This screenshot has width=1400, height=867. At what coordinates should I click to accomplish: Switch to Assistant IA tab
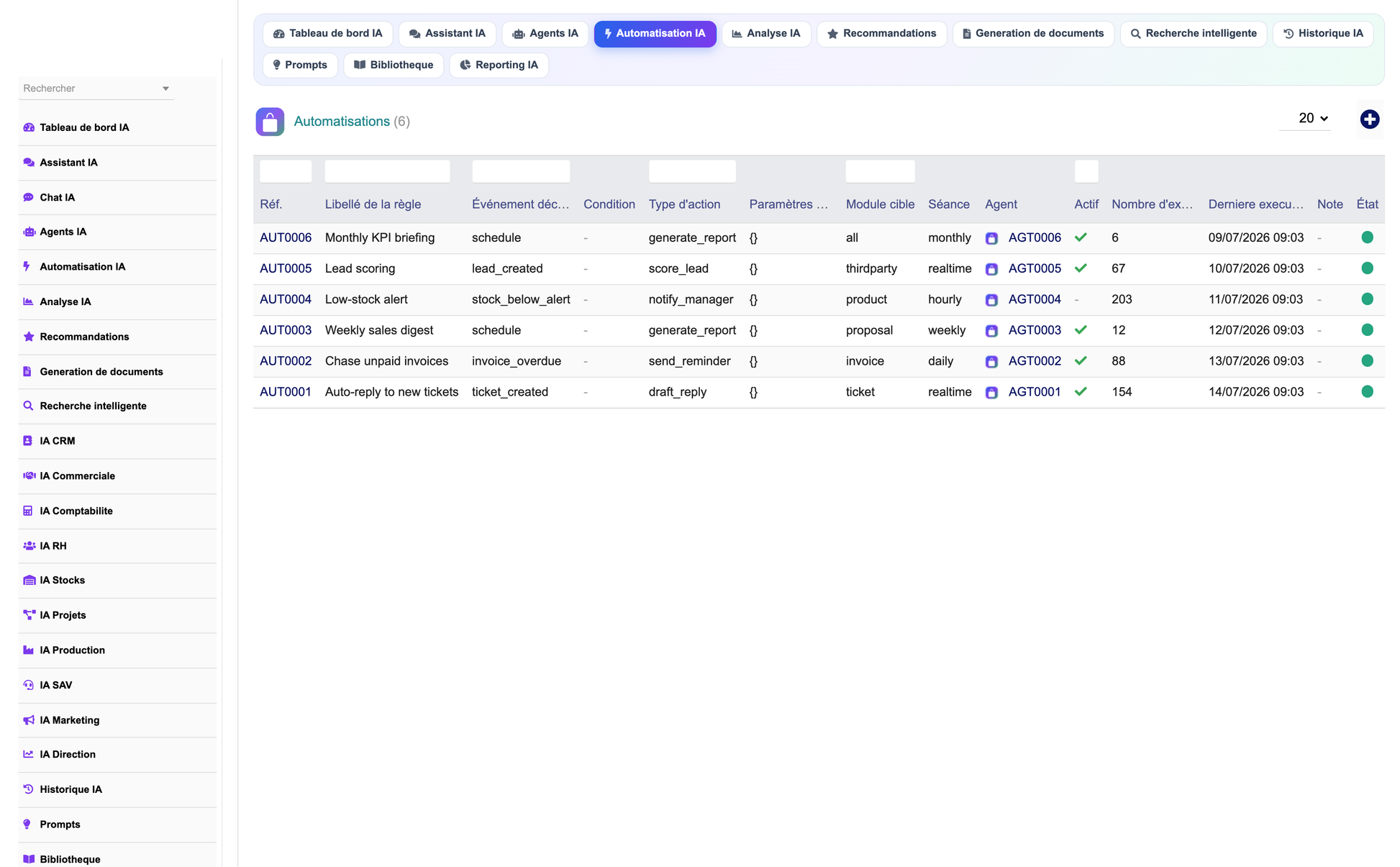447,34
